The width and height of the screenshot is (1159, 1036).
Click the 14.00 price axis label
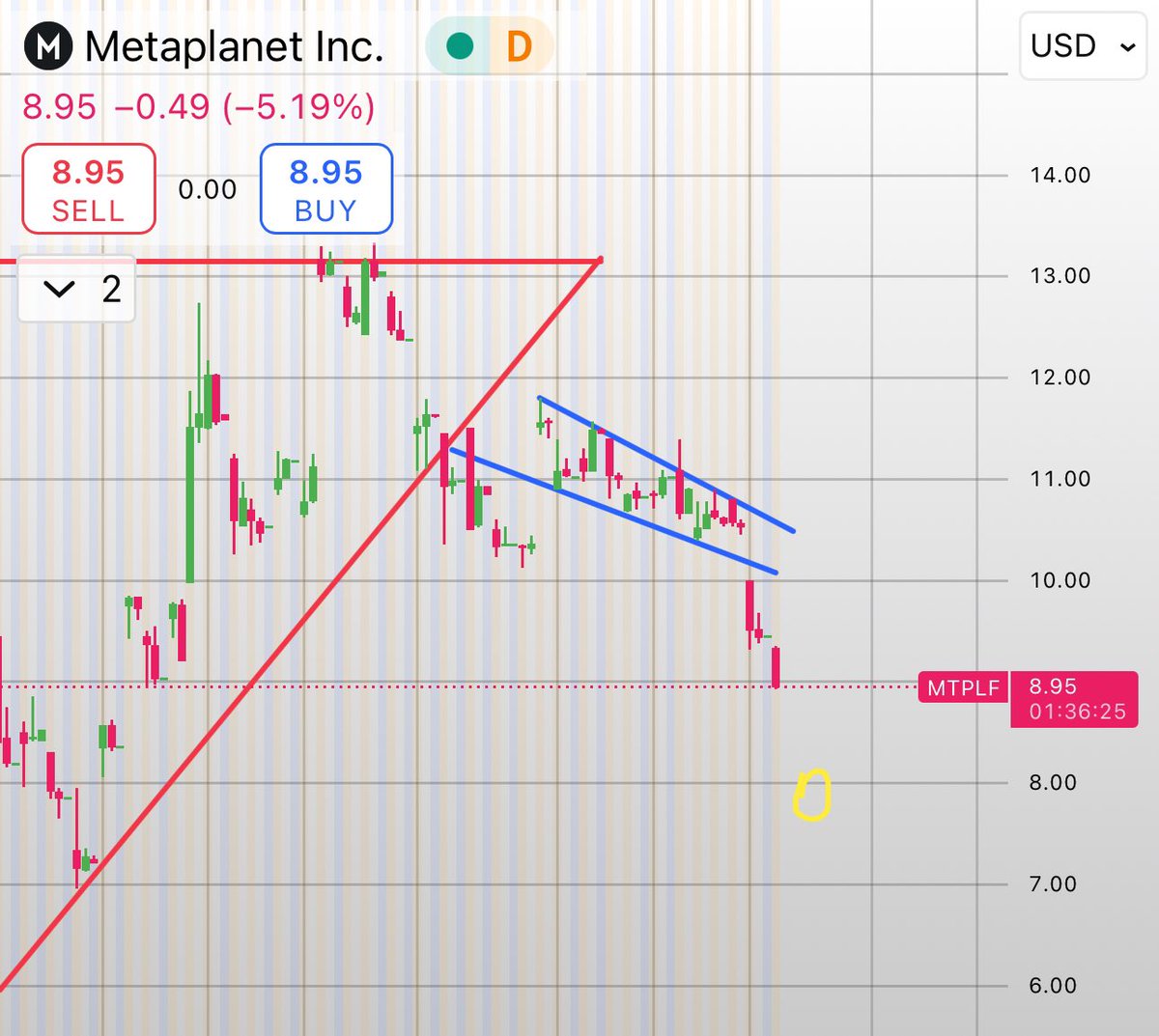pos(1060,175)
